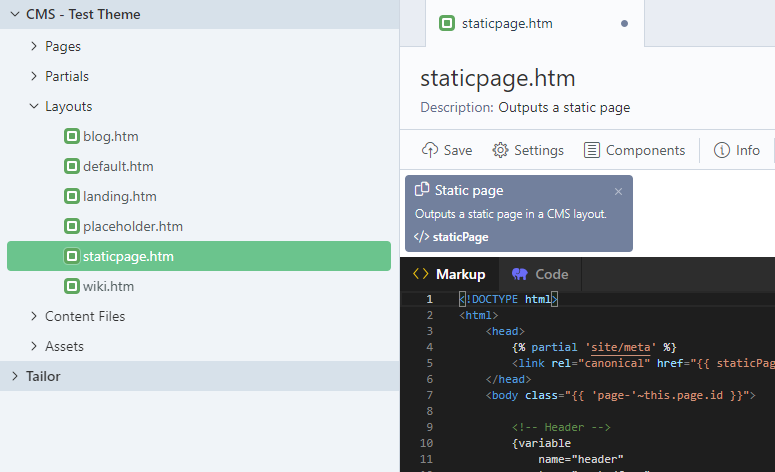Click the blog.htm layout file icon

click(72, 136)
